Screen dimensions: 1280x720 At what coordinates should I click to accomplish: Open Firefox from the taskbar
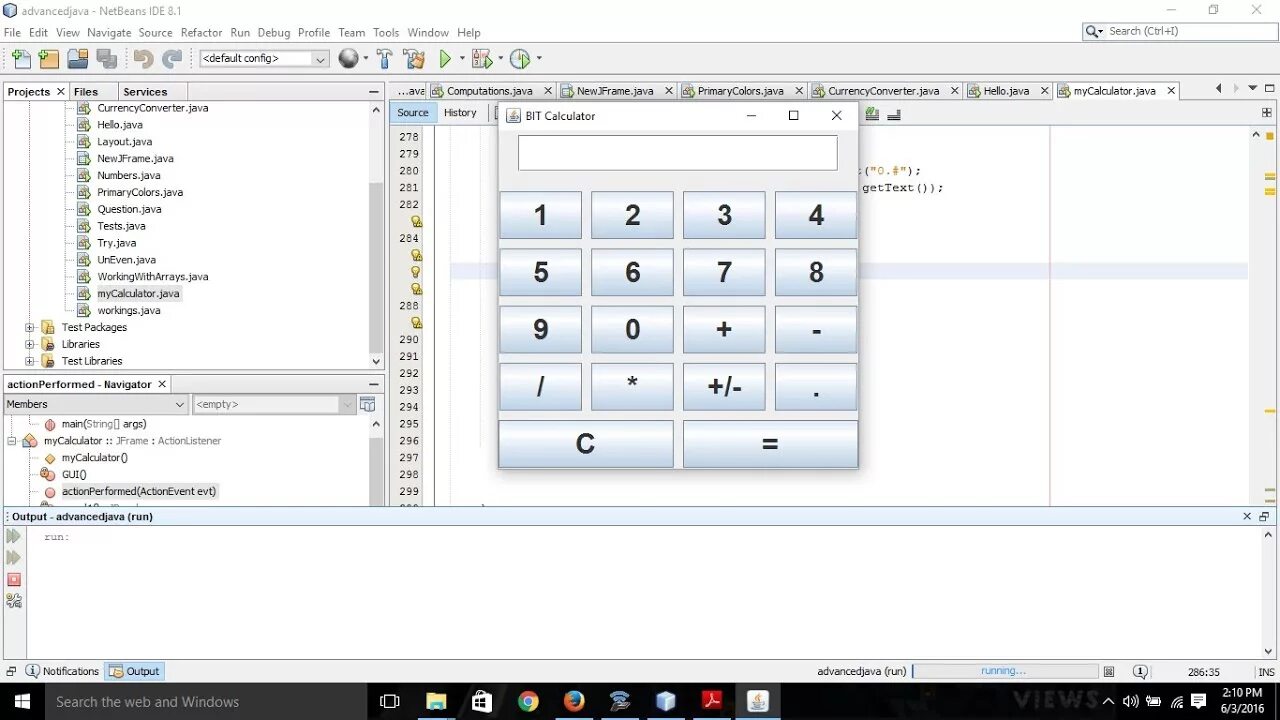574,702
